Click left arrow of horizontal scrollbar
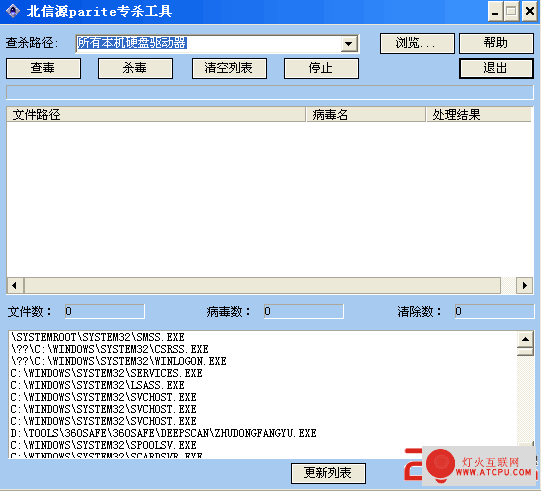This screenshot has height=491, width=541. (x=15, y=286)
